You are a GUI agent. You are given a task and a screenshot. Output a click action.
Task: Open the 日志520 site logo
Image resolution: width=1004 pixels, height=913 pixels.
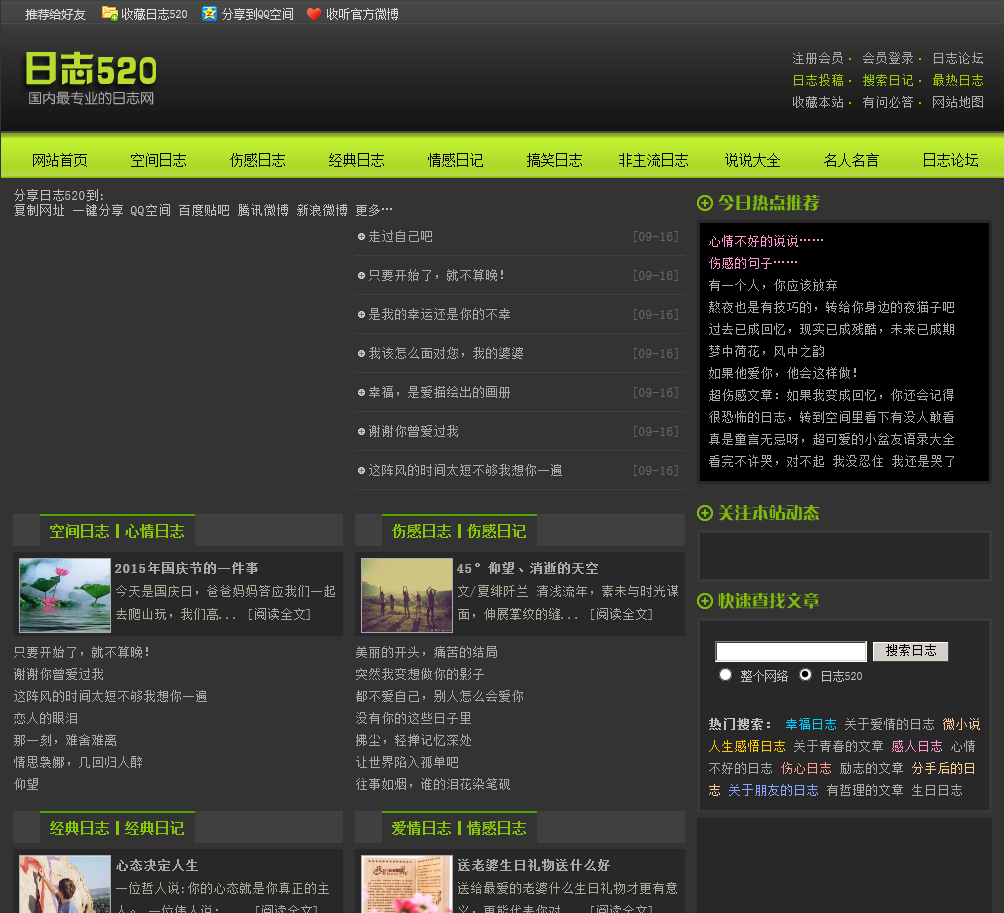91,77
